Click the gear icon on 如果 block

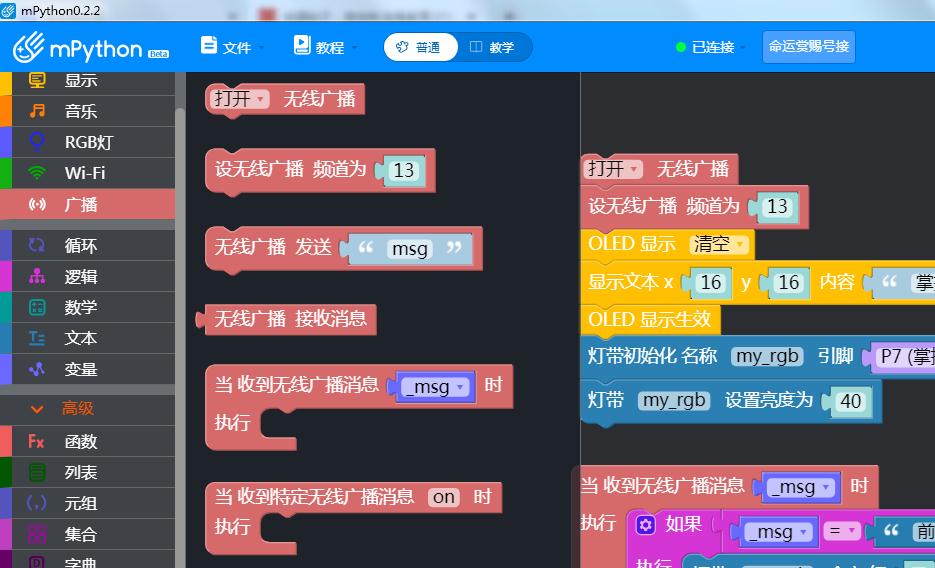[645, 525]
